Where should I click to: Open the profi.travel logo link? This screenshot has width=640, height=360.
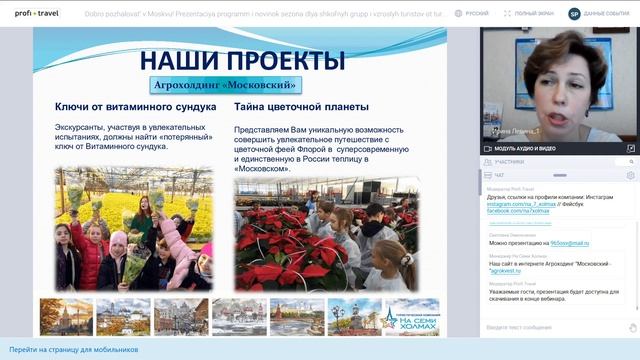point(37,13)
